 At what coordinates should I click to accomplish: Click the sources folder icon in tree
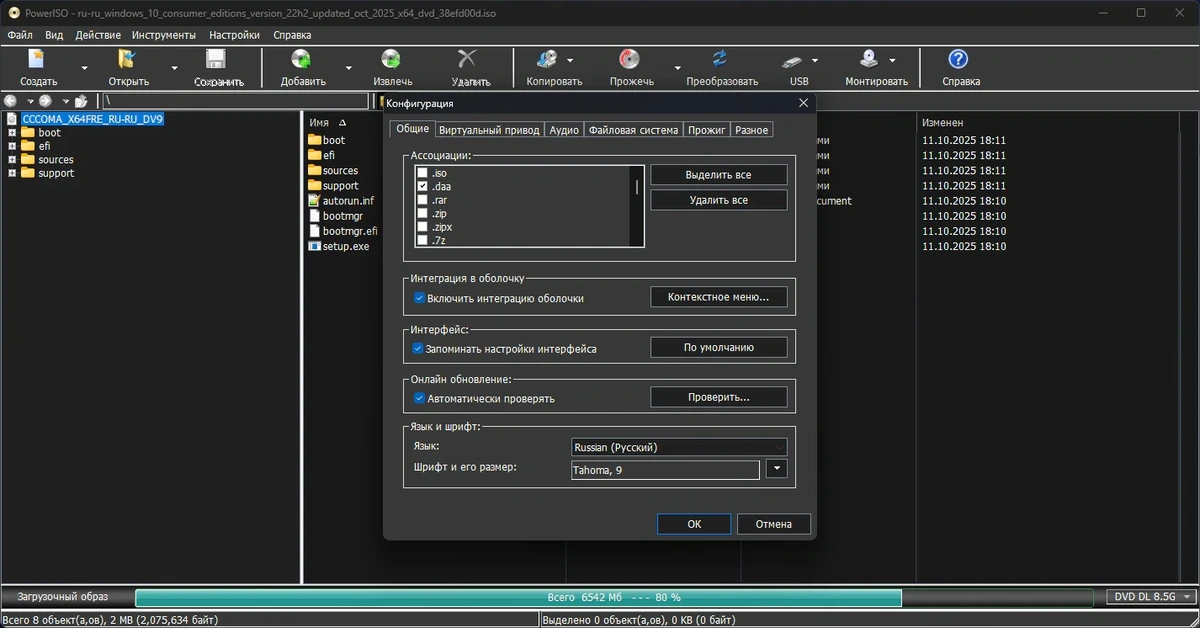(x=28, y=160)
